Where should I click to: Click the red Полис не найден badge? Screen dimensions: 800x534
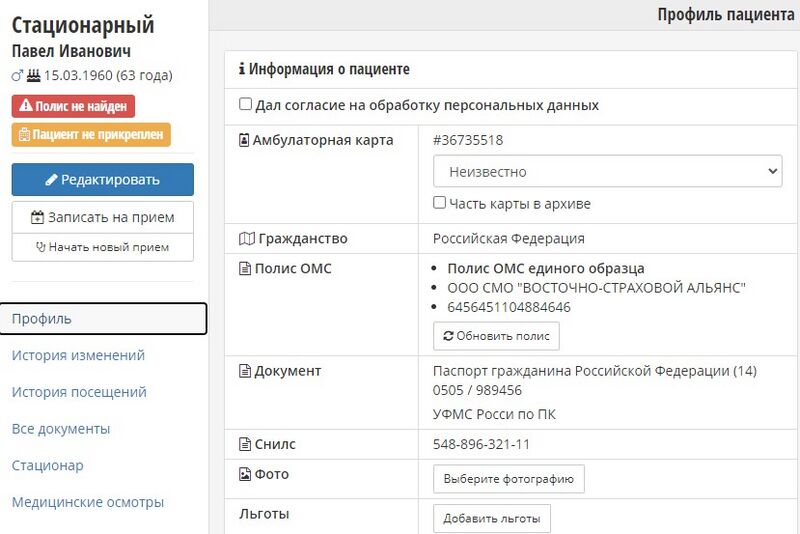(x=73, y=106)
